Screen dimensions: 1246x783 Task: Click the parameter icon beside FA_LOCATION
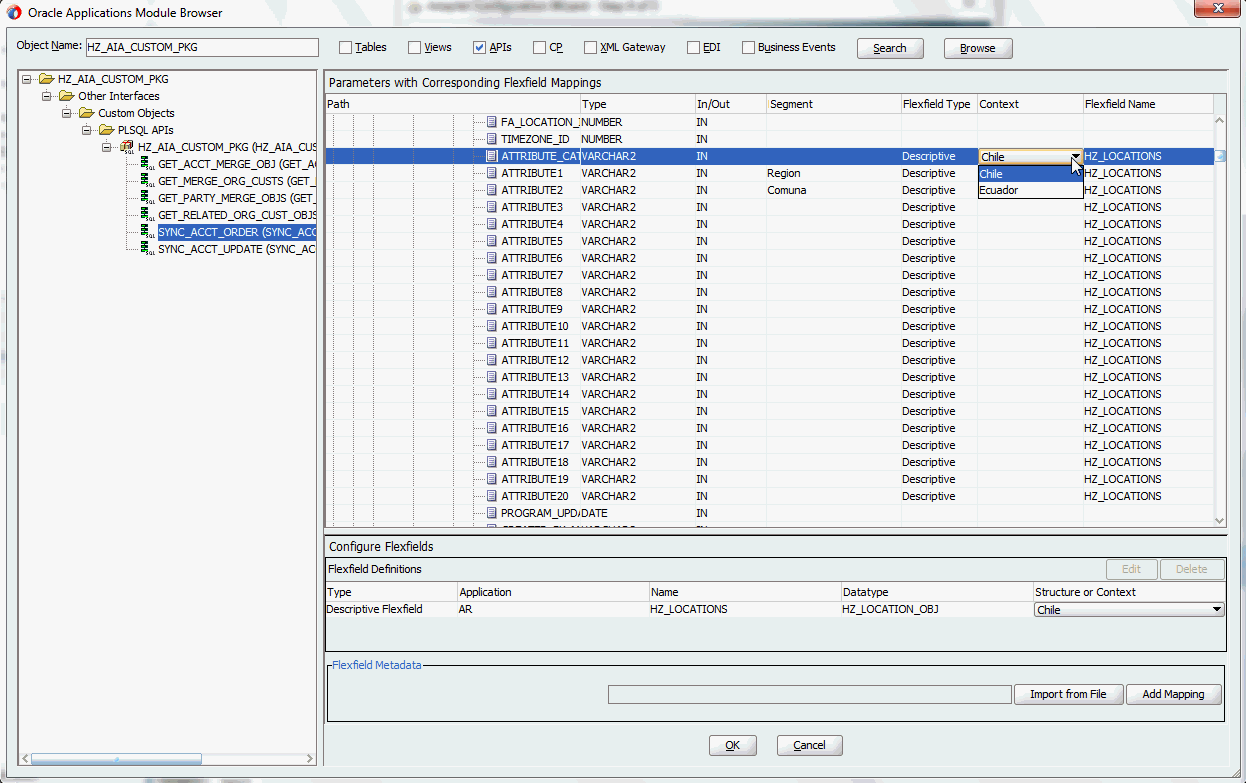(491, 122)
